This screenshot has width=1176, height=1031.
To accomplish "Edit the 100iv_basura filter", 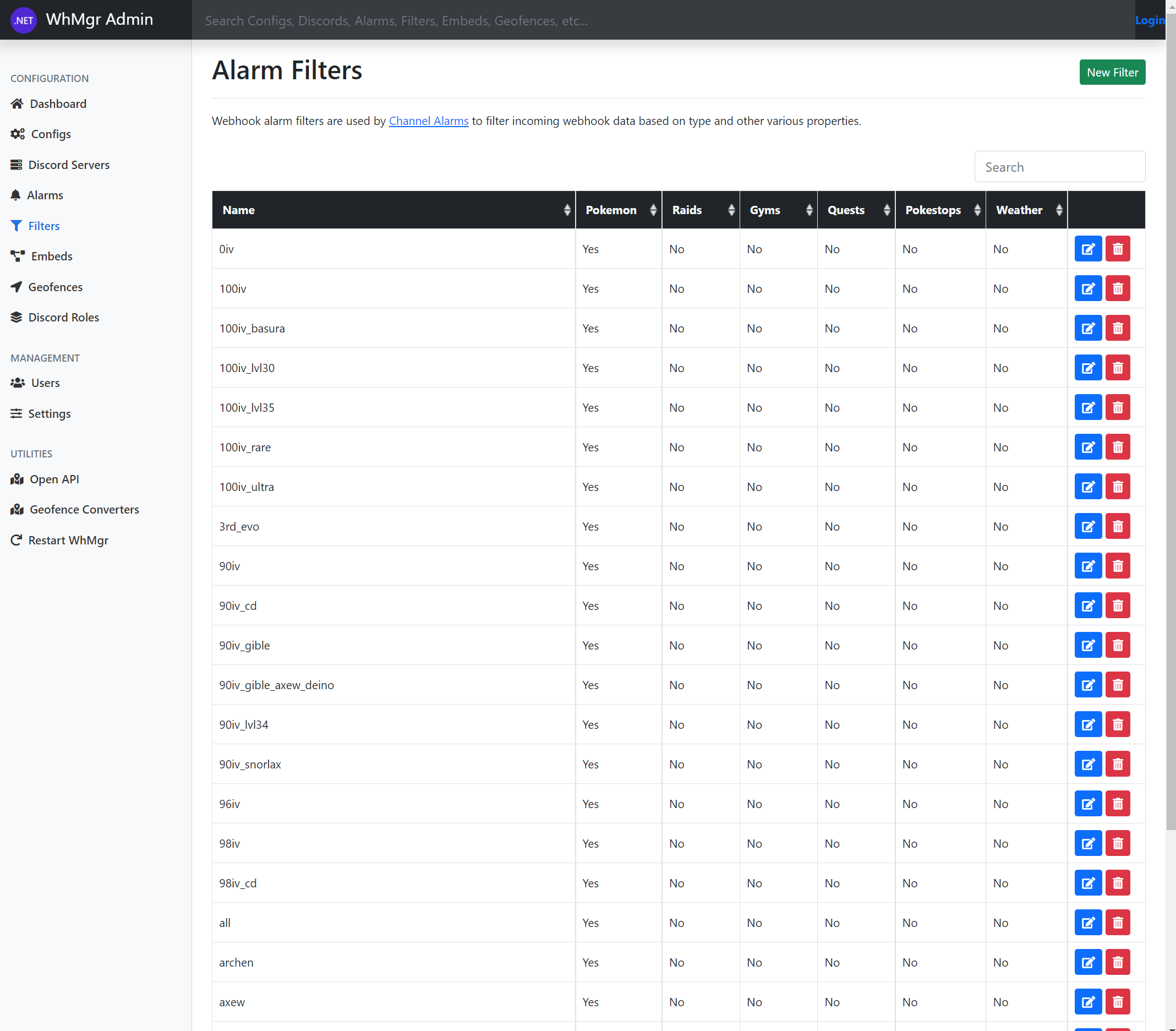I will tap(1087, 329).
